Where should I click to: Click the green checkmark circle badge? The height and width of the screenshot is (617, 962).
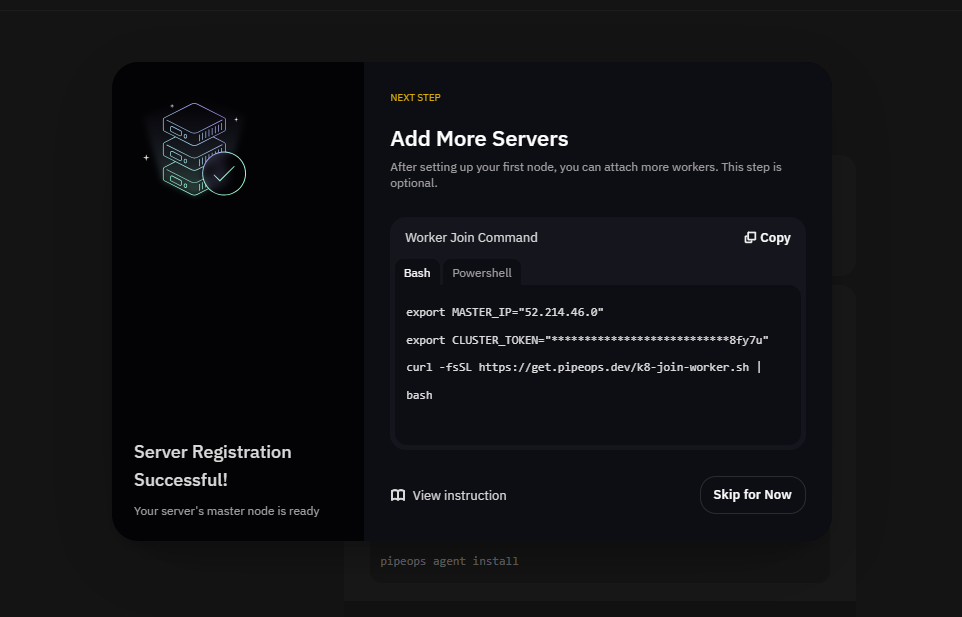tap(224, 174)
